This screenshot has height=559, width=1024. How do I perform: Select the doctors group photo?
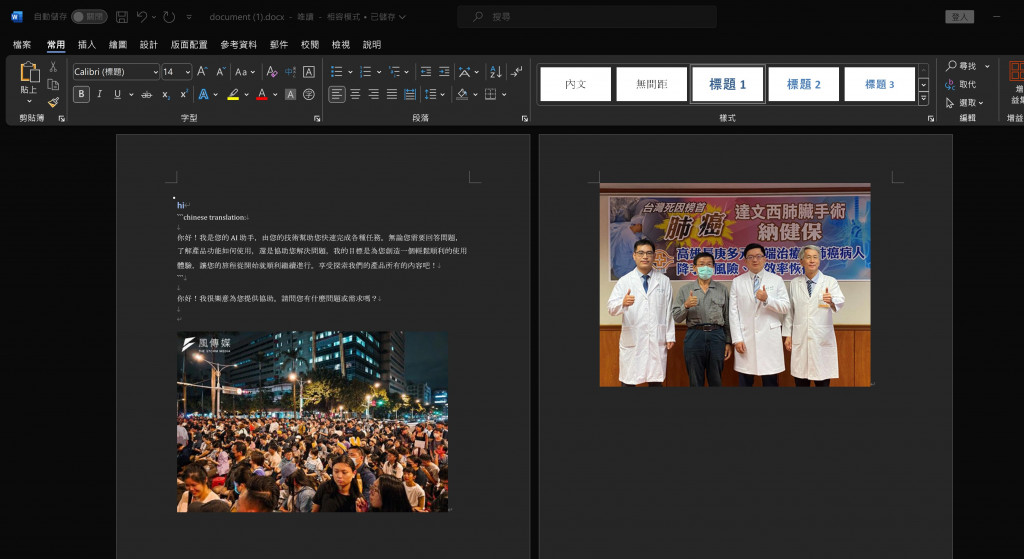735,285
